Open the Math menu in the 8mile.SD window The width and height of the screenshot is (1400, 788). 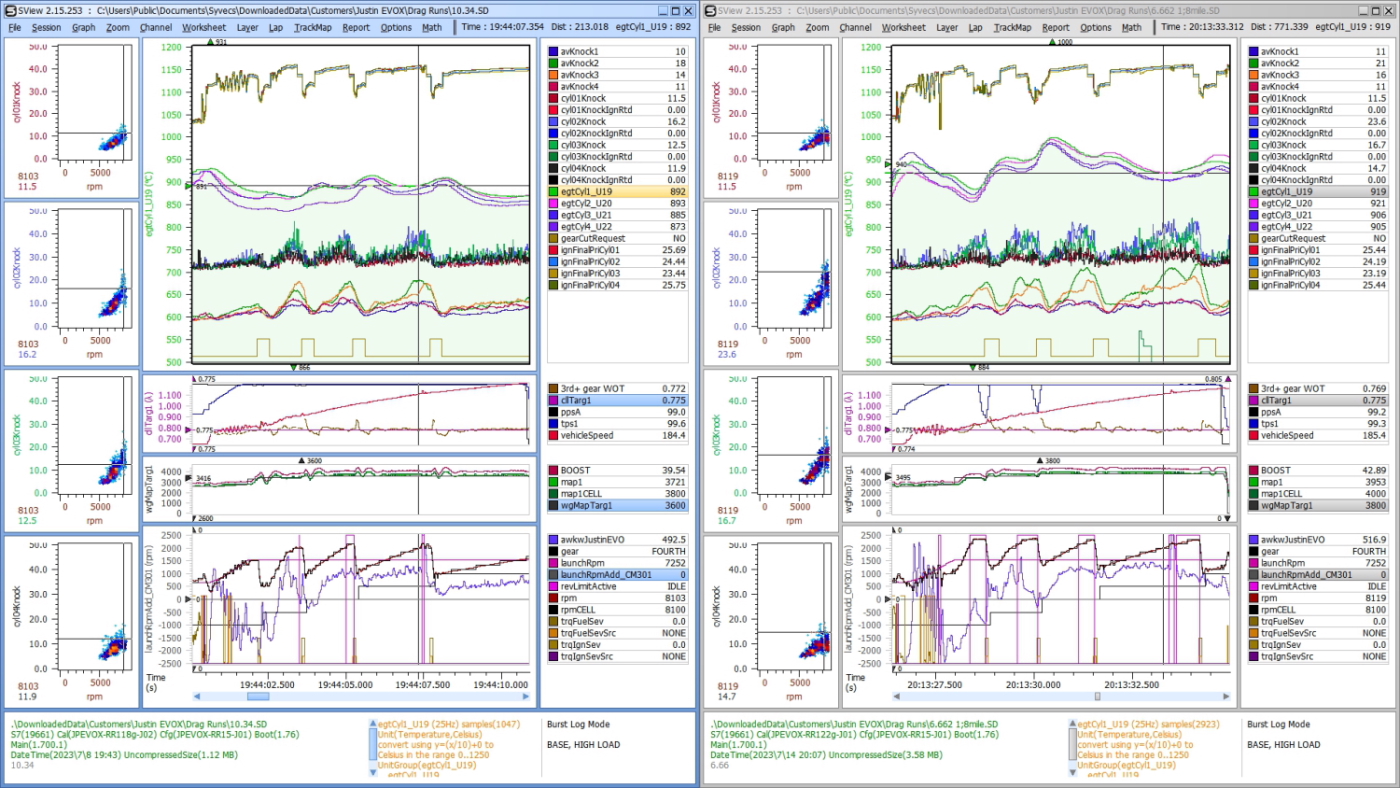[1131, 28]
